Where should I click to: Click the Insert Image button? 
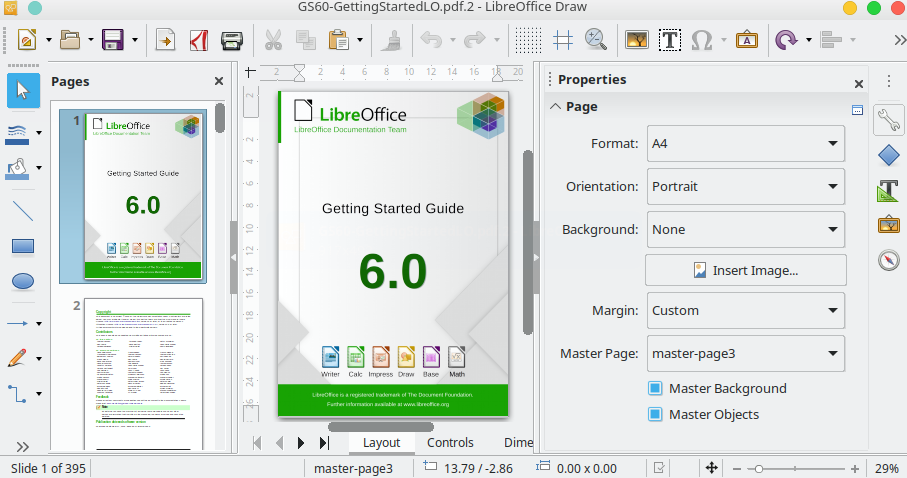745,270
